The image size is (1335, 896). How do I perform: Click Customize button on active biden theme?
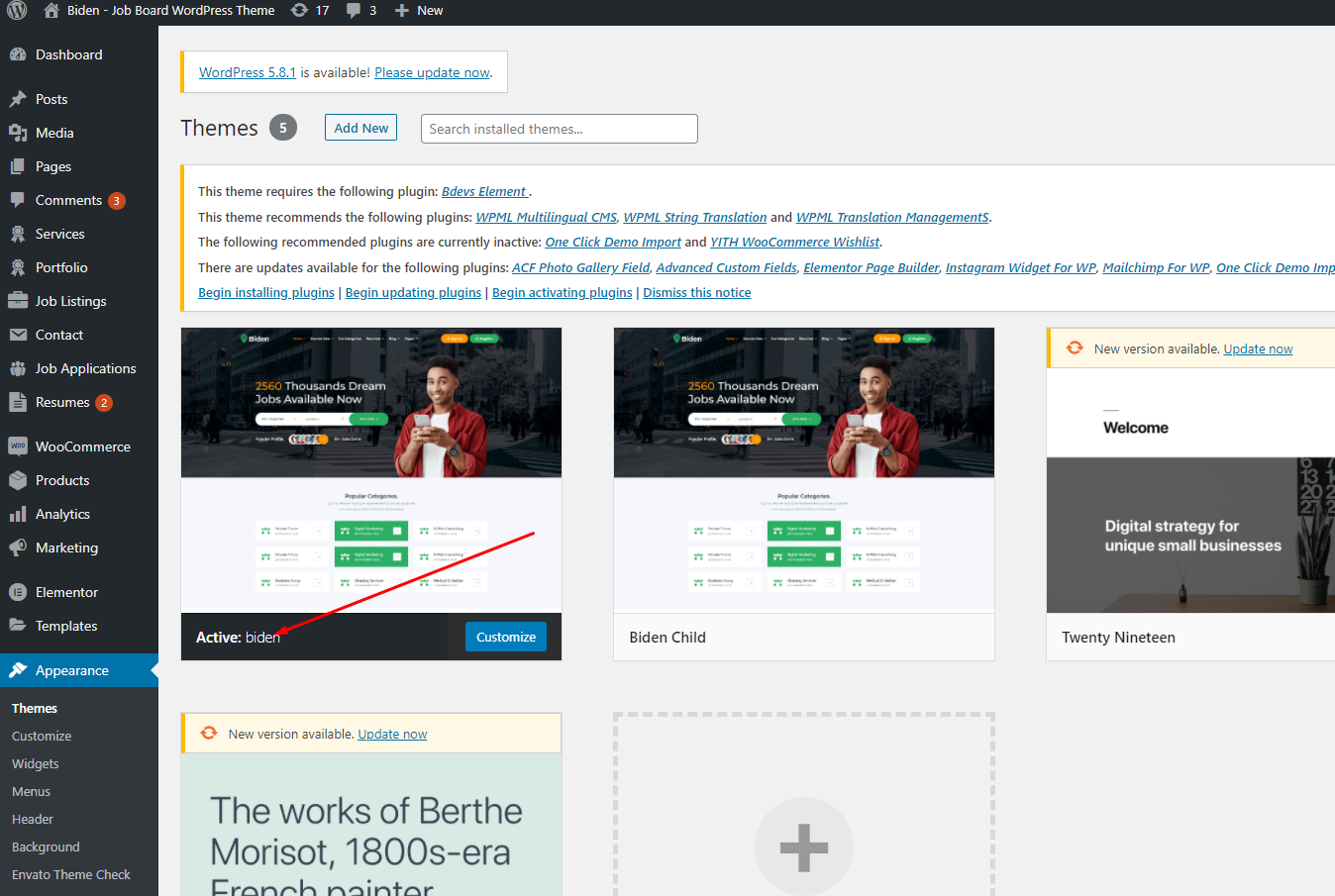click(x=506, y=637)
